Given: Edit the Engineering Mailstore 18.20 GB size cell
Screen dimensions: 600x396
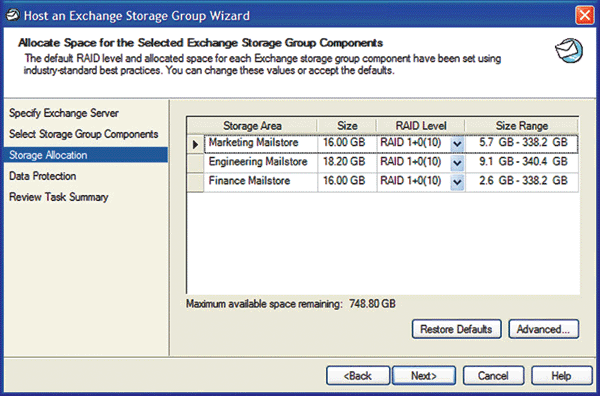Looking at the screenshot, I should coord(347,162).
